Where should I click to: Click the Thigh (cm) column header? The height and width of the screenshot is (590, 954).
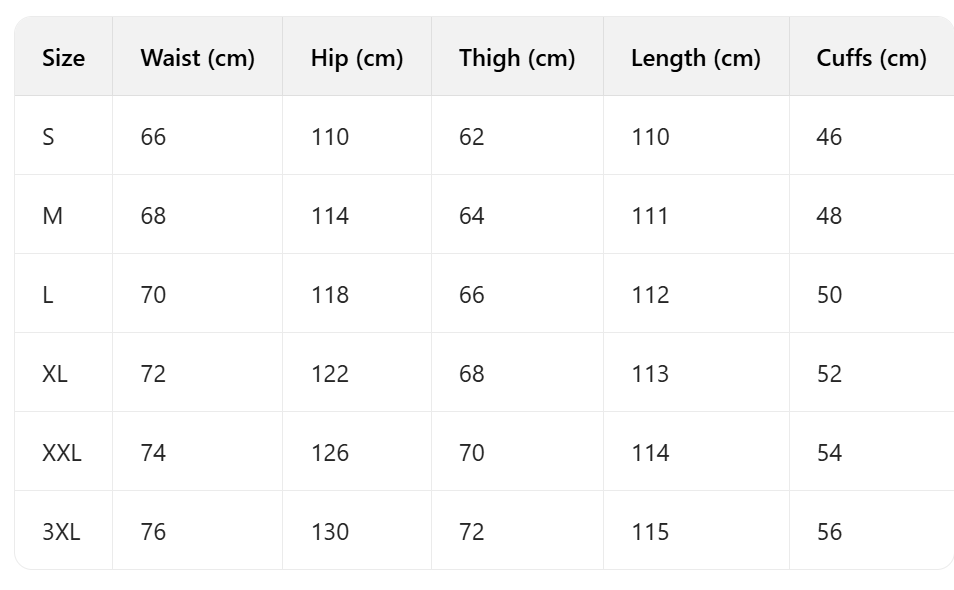pos(517,58)
